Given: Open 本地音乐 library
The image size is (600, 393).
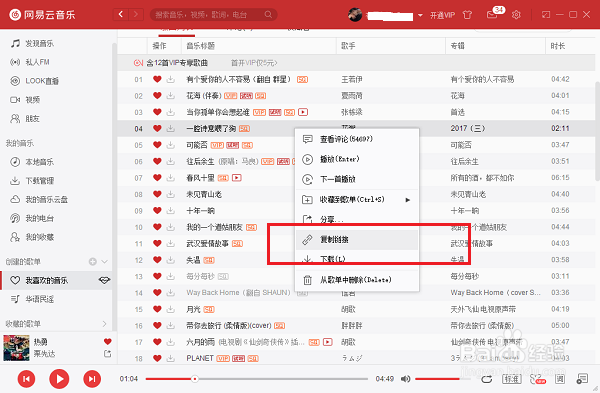Looking at the screenshot, I should (32, 162).
